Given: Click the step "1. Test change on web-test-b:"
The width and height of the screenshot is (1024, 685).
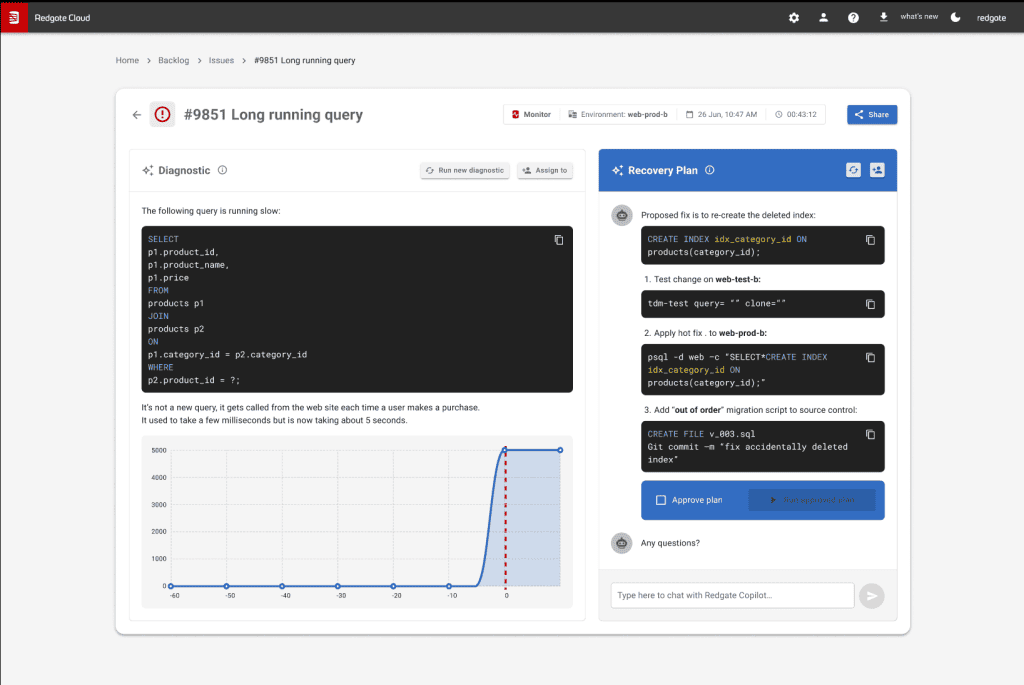Looking at the screenshot, I should click(702, 279).
